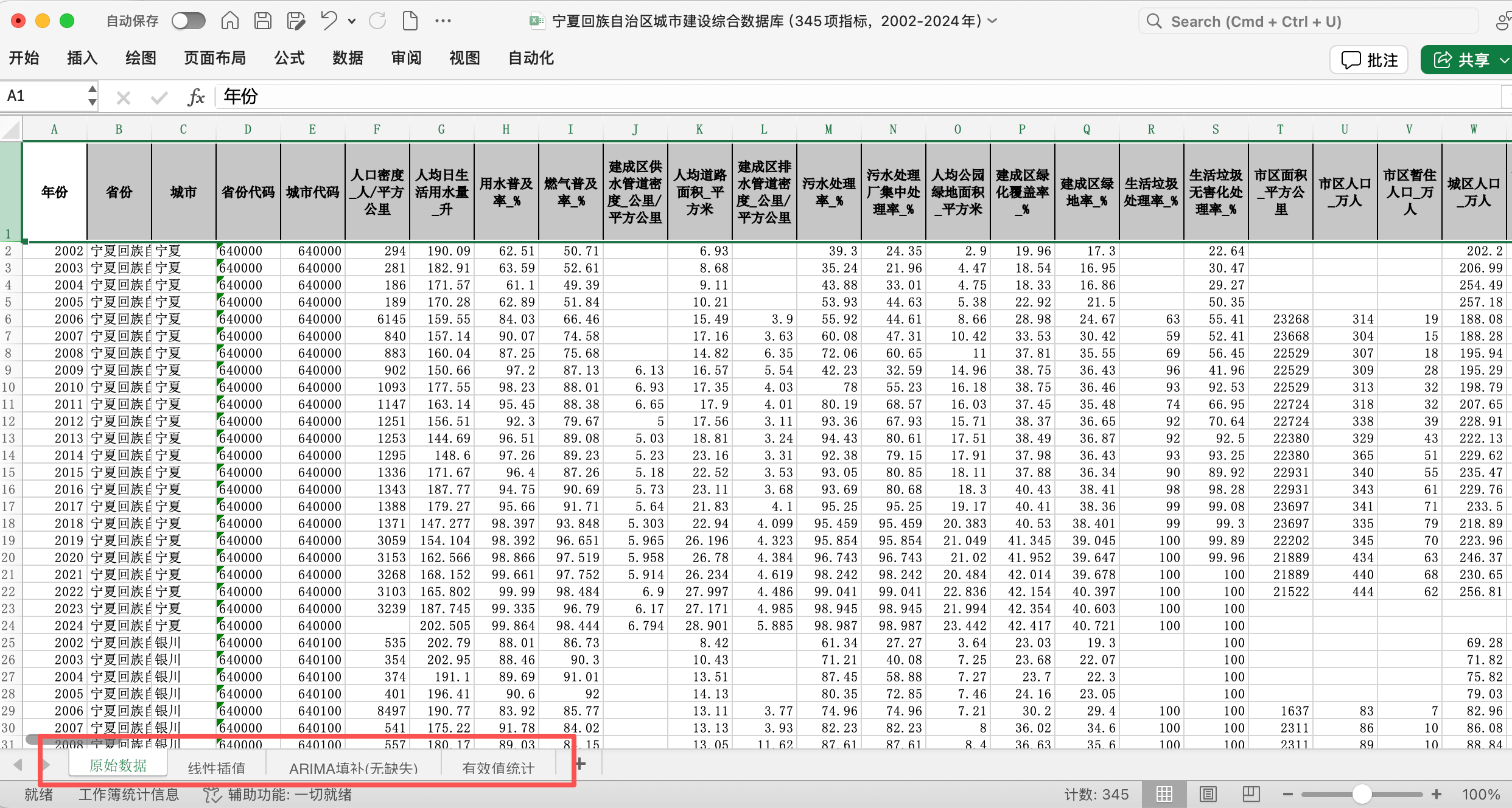Expand the file title dropdown chevron
This screenshot has height=808, width=1512.
click(x=993, y=21)
